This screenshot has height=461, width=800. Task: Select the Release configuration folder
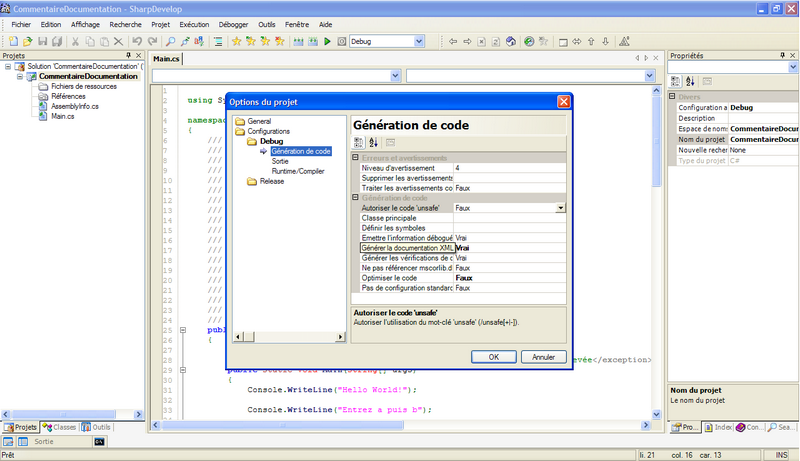[x=271, y=181]
